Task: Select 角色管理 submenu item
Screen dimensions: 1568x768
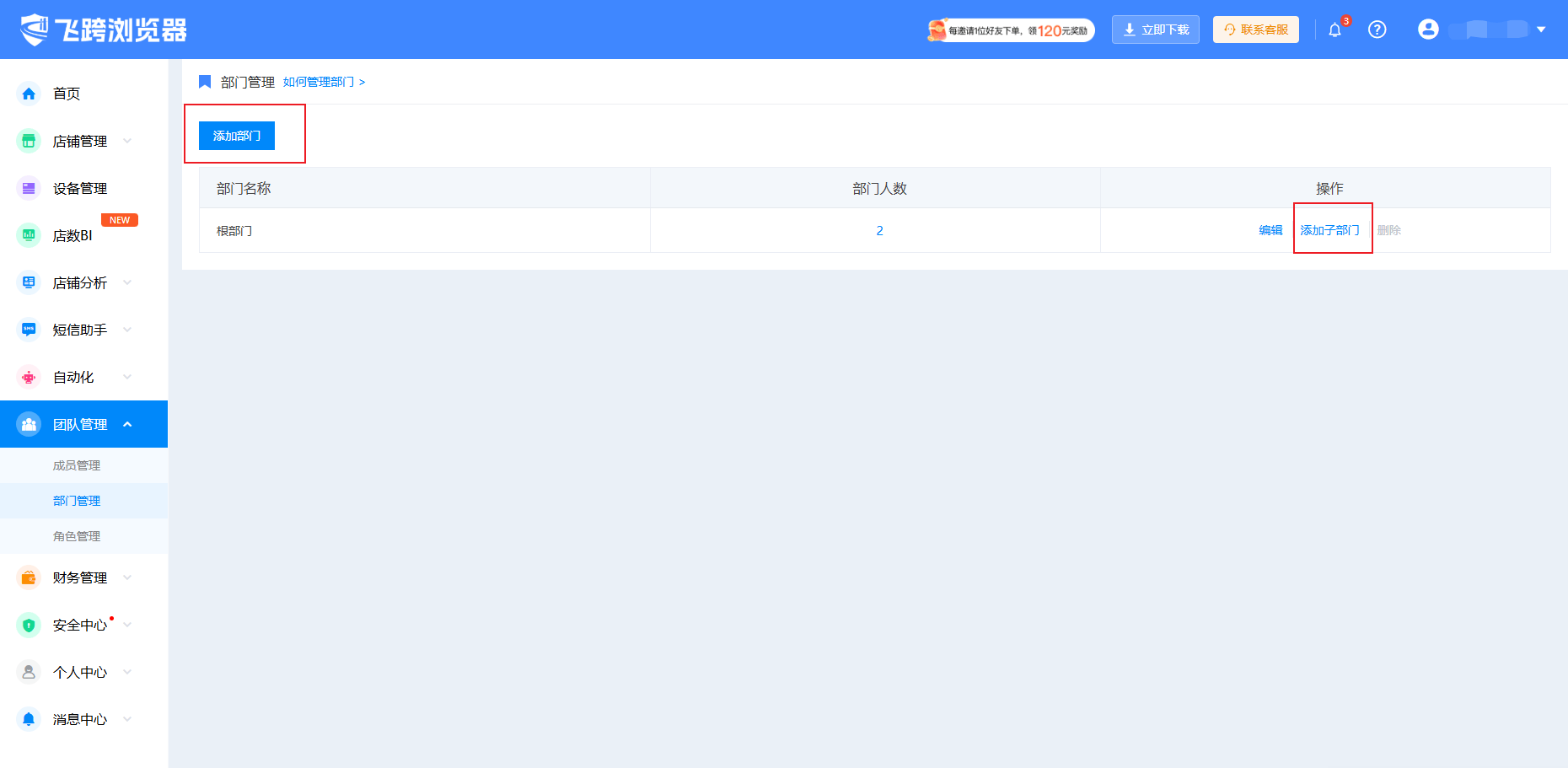Action: [84, 536]
